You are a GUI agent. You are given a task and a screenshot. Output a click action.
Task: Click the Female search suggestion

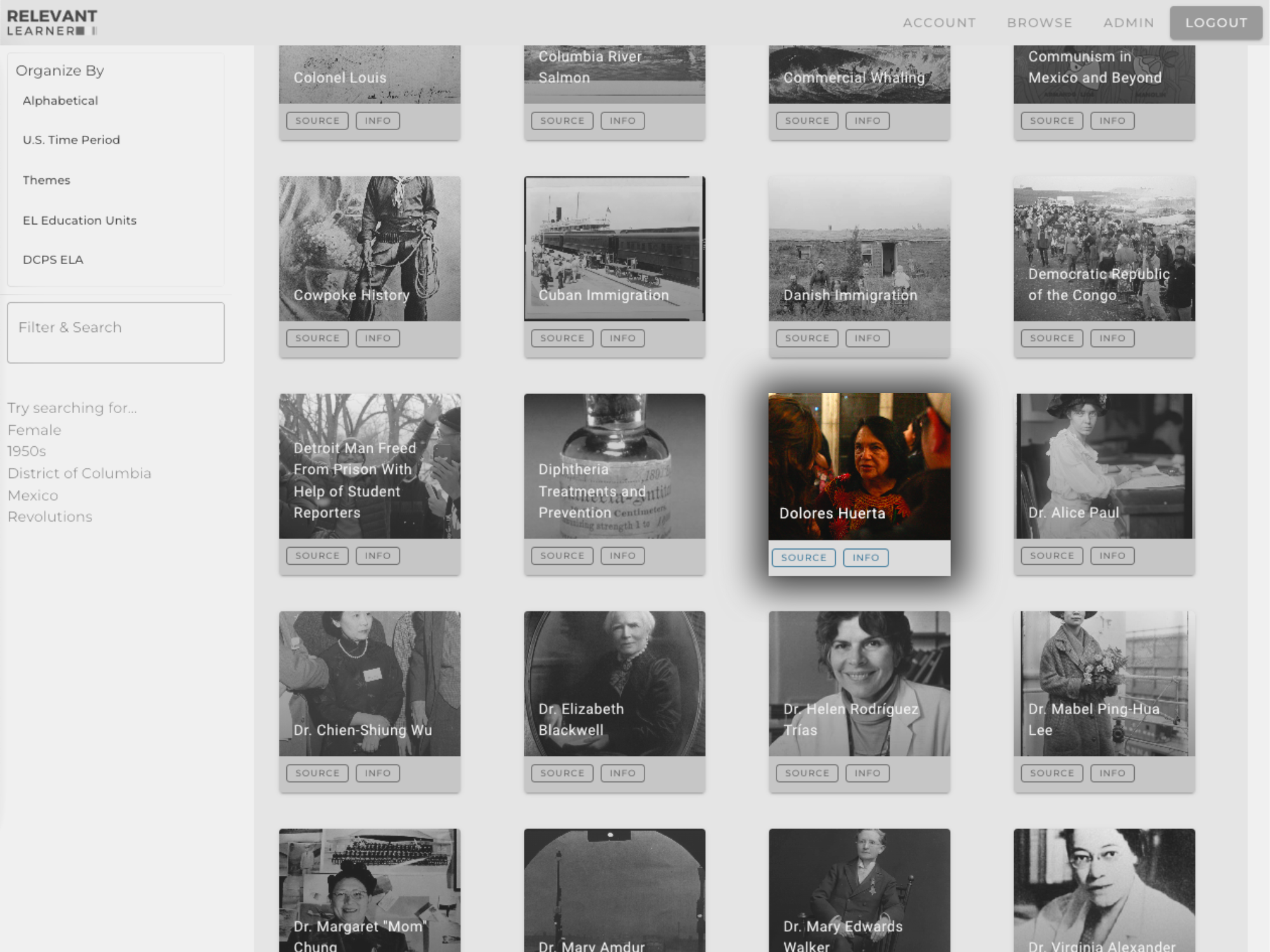[34, 430]
